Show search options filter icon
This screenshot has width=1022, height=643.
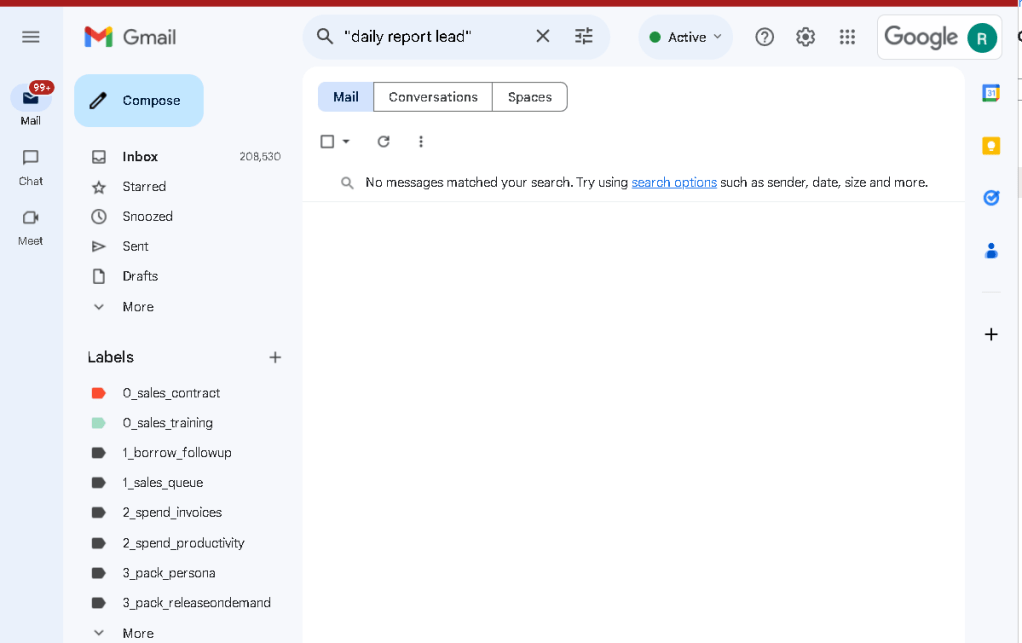point(583,36)
